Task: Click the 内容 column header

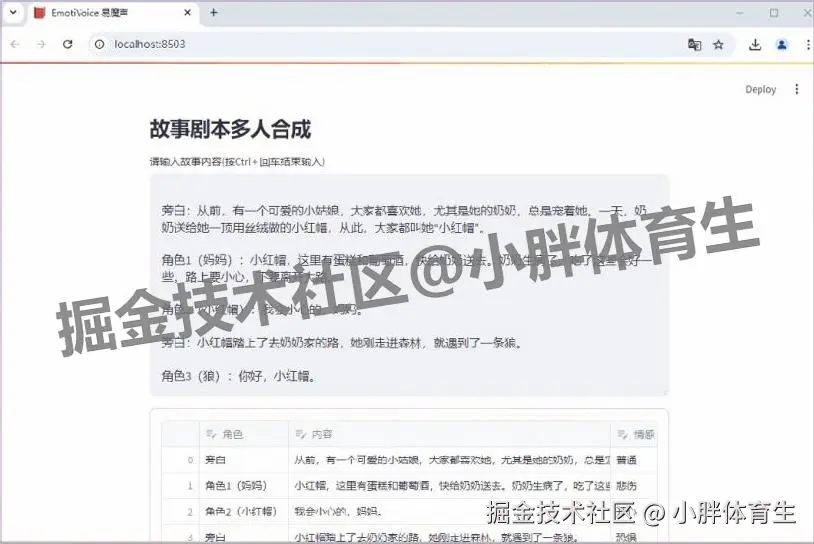Action: pos(450,434)
